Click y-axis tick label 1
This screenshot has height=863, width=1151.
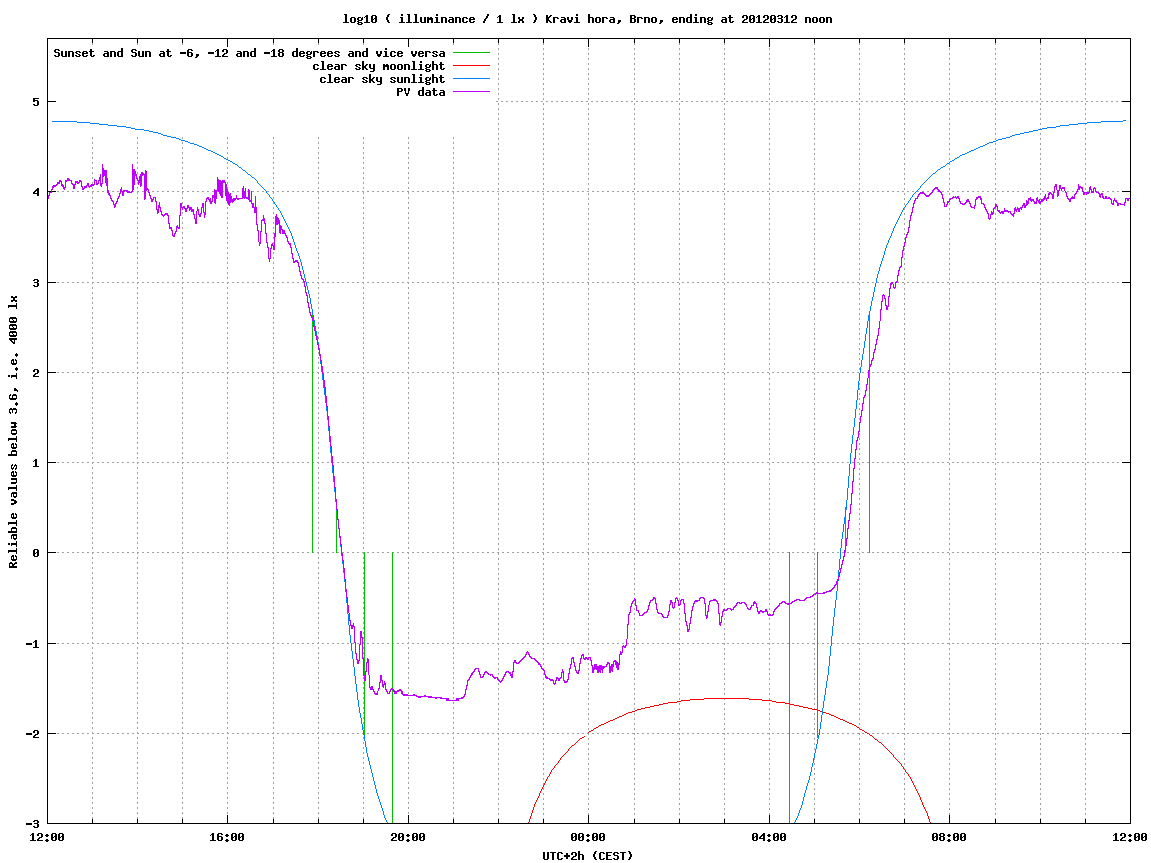[36, 463]
